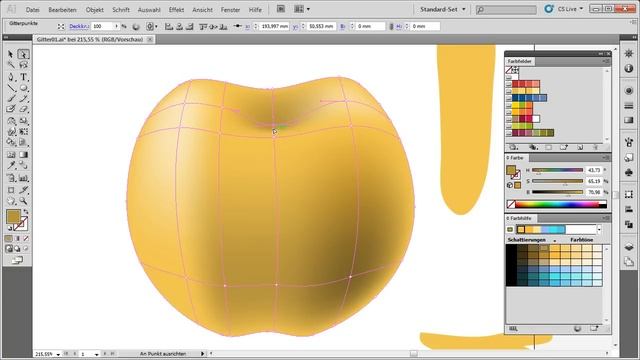
Task: Select the Column Graph tool
Action: click(24, 178)
